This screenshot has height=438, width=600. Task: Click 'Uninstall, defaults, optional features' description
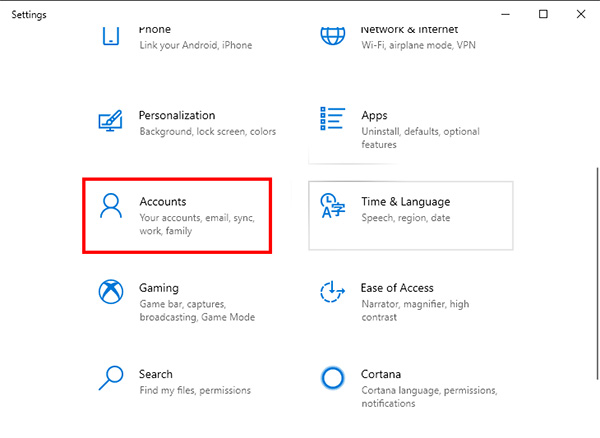point(421,138)
